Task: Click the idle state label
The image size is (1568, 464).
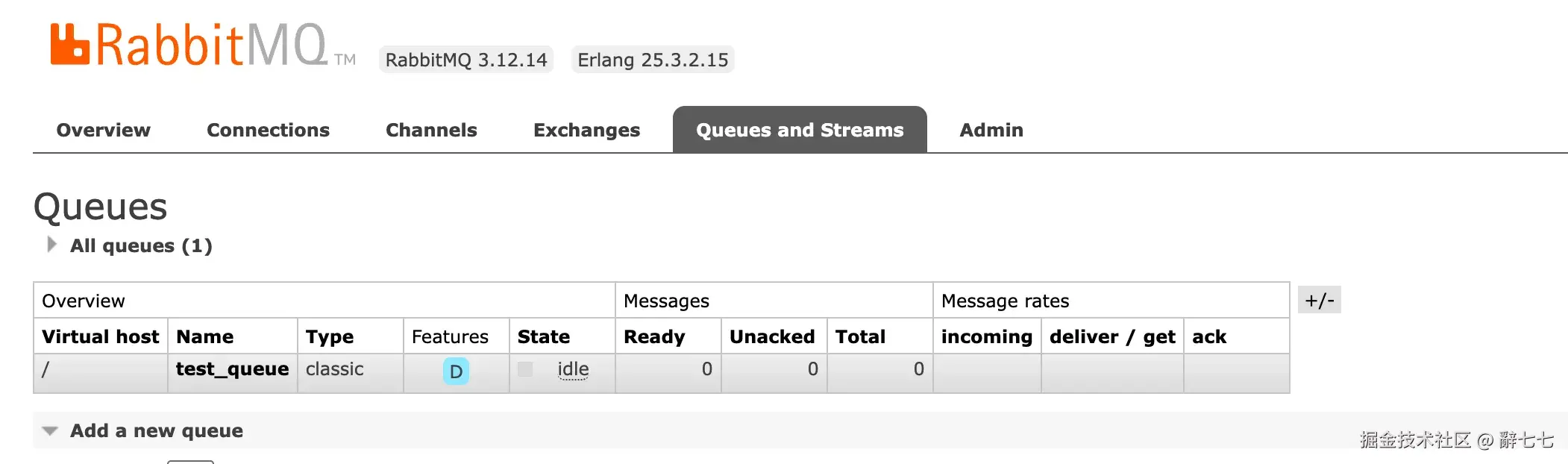Action: (x=573, y=369)
